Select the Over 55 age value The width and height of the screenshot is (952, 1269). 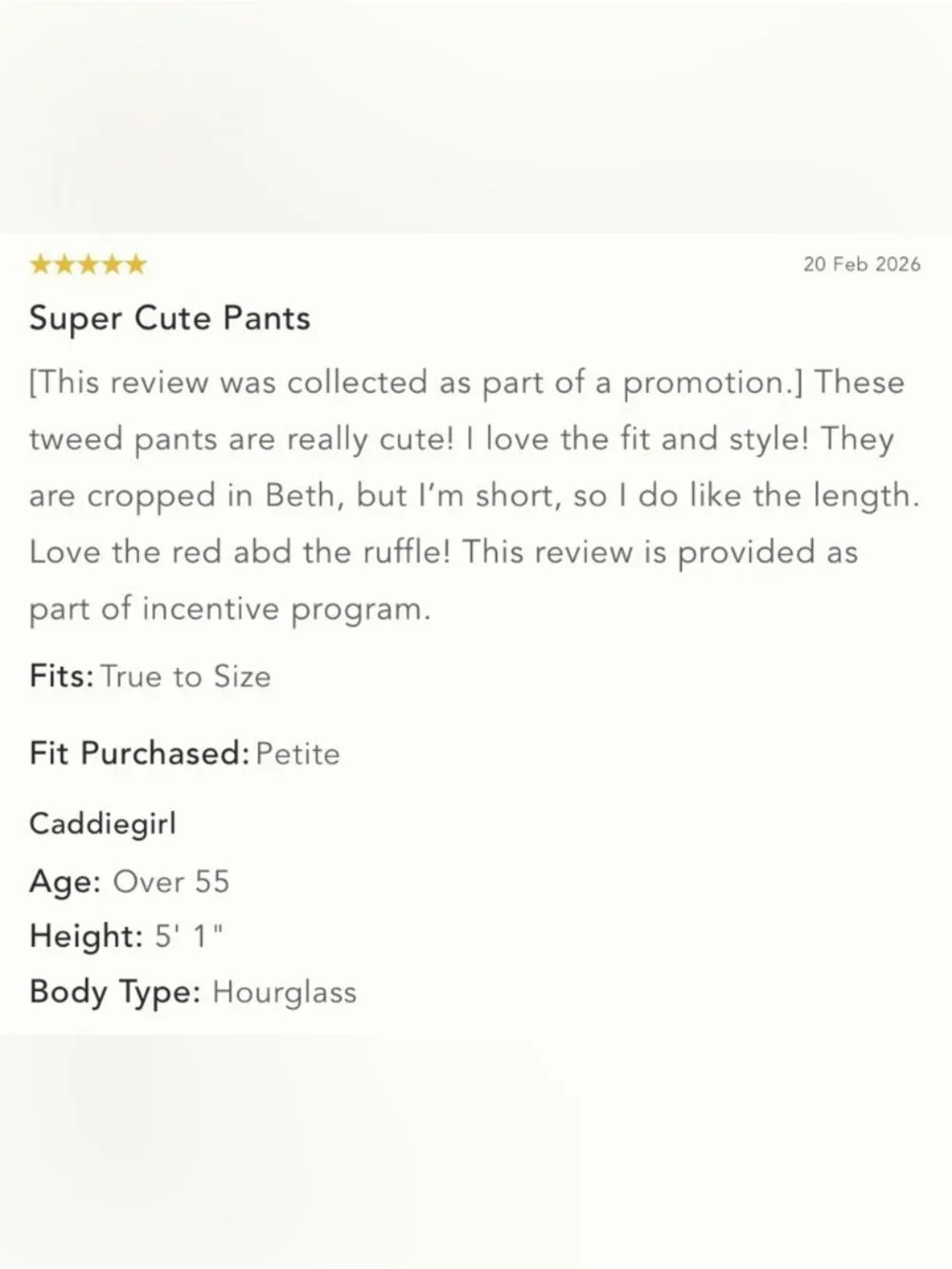point(171,882)
